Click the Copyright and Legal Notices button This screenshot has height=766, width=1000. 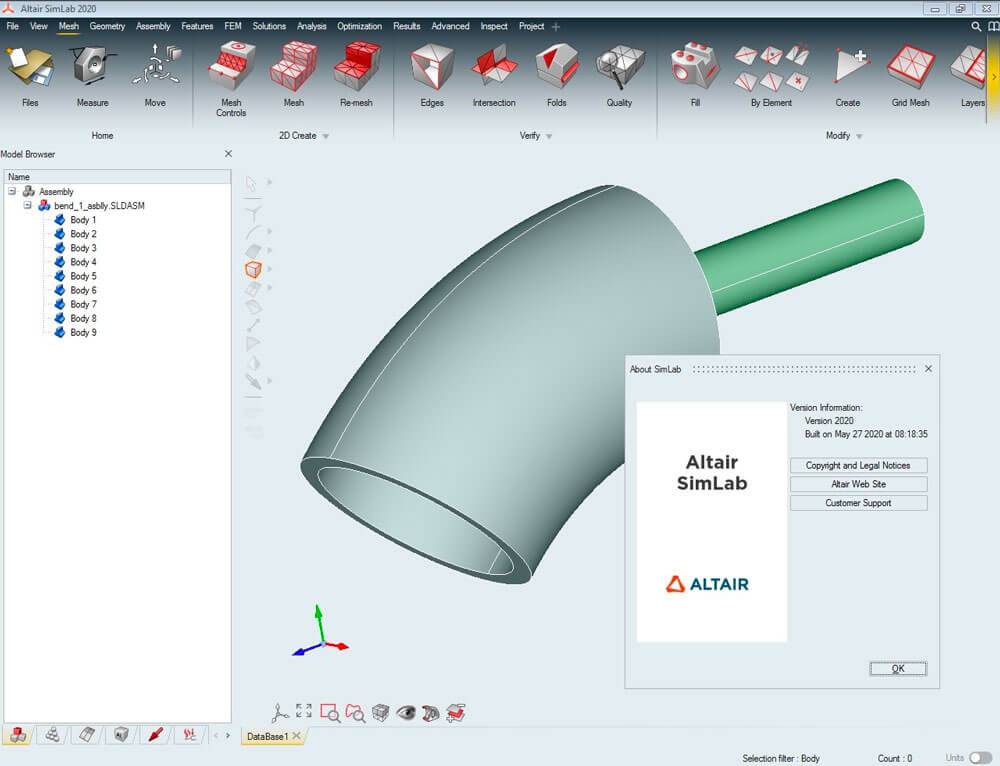click(858, 465)
